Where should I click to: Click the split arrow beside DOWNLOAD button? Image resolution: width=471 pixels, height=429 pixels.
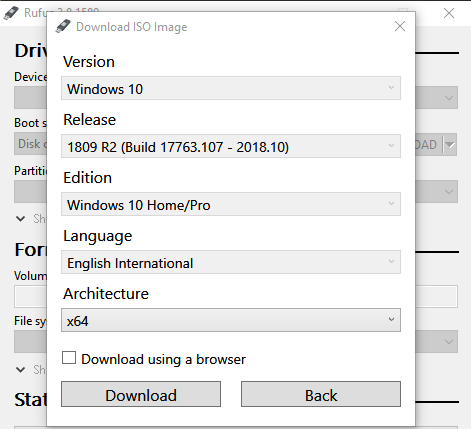[450, 145]
